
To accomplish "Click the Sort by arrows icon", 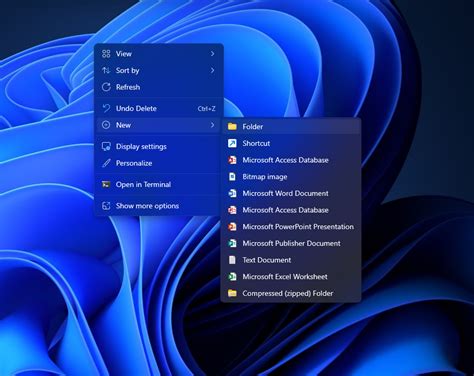I will pos(106,70).
